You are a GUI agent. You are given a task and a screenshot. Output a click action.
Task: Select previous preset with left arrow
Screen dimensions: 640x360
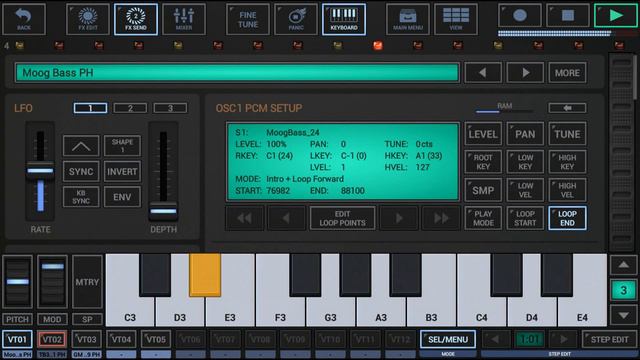(x=483, y=73)
